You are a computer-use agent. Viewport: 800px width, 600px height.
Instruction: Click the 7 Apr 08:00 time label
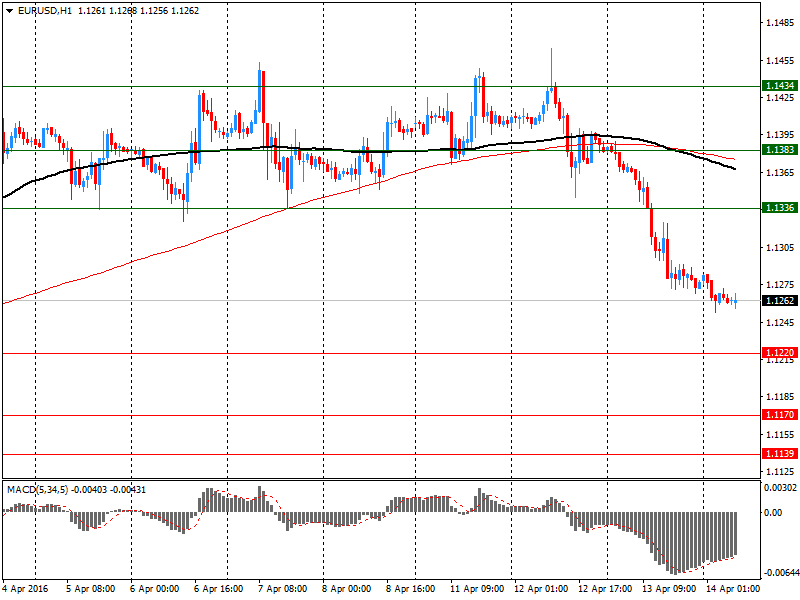(283, 589)
